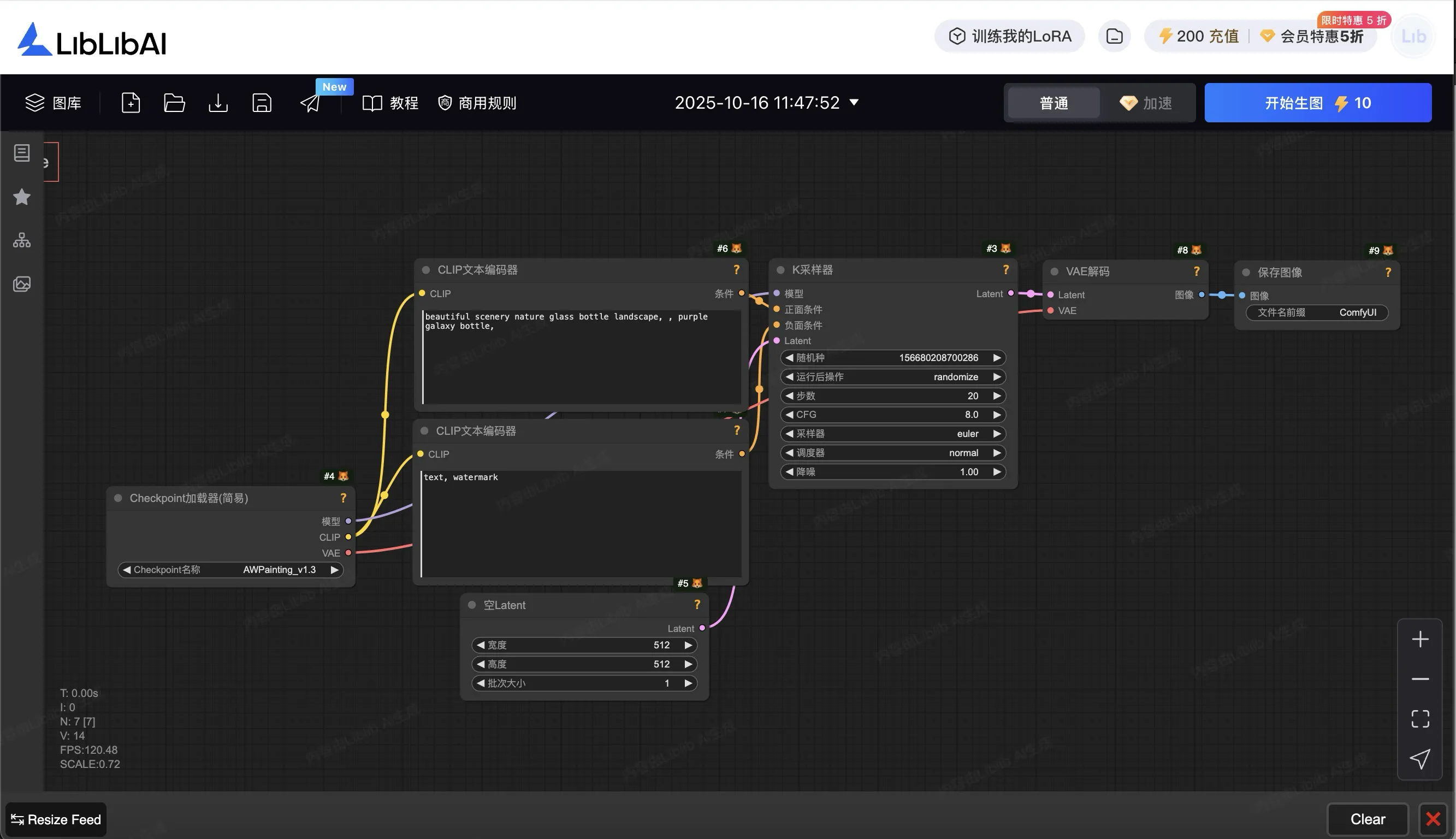The image size is (1456, 839).
Task: Click the save floppy disk icon
Action: [x=262, y=103]
